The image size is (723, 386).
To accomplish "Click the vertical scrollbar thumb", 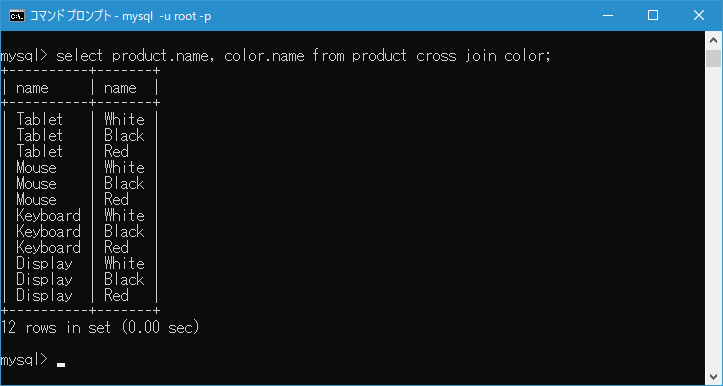I will pyautogui.click(x=714, y=59).
